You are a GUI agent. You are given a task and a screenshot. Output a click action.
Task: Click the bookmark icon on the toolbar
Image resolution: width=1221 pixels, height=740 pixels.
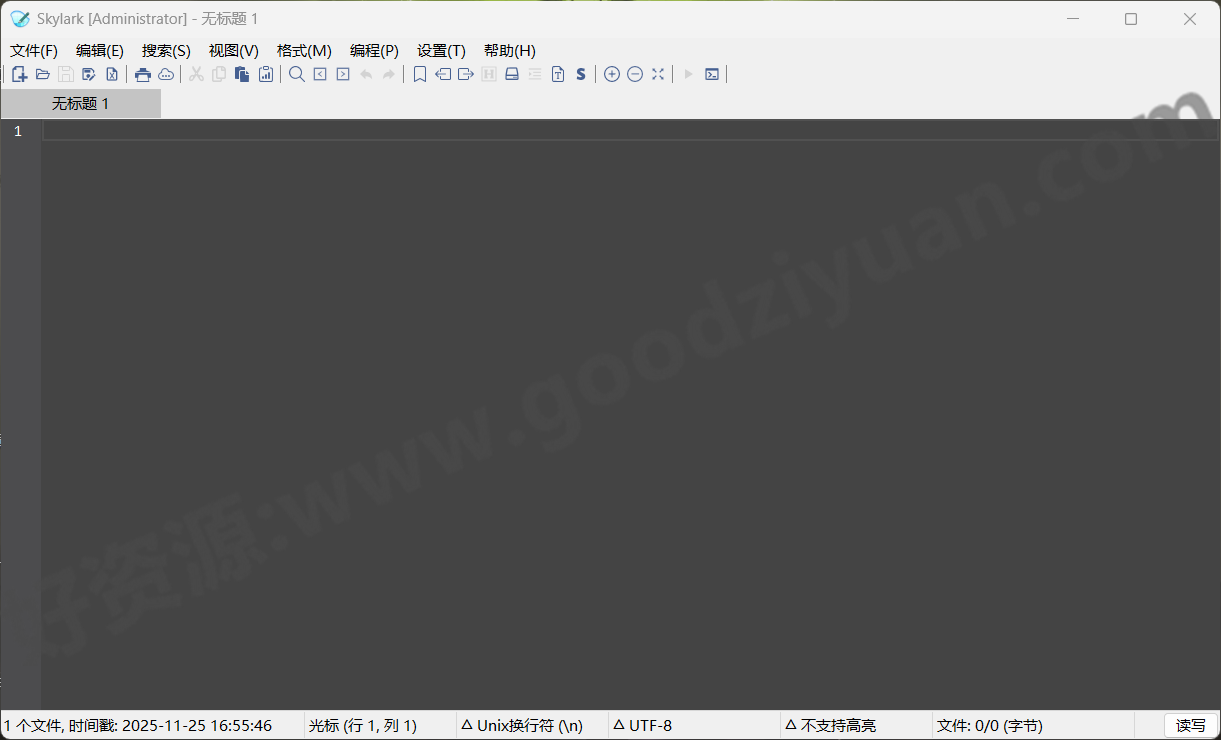tap(419, 74)
